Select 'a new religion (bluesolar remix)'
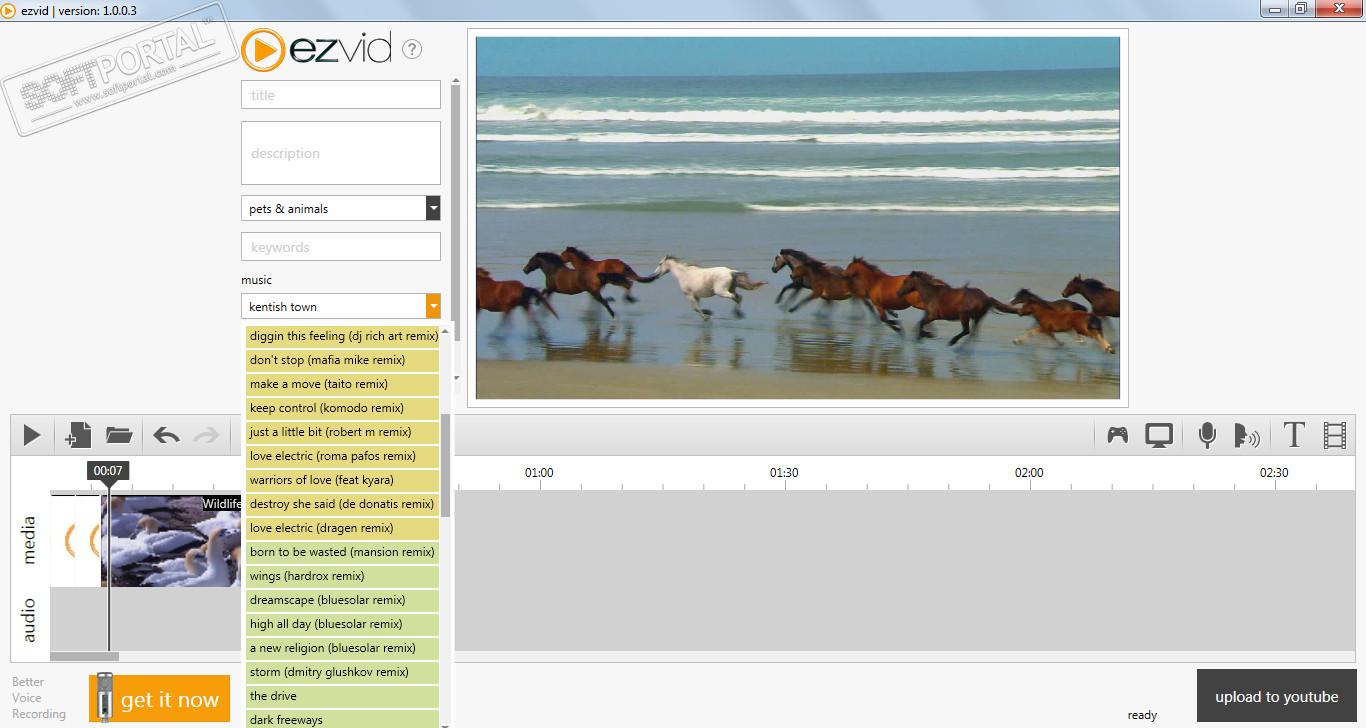 click(x=343, y=648)
